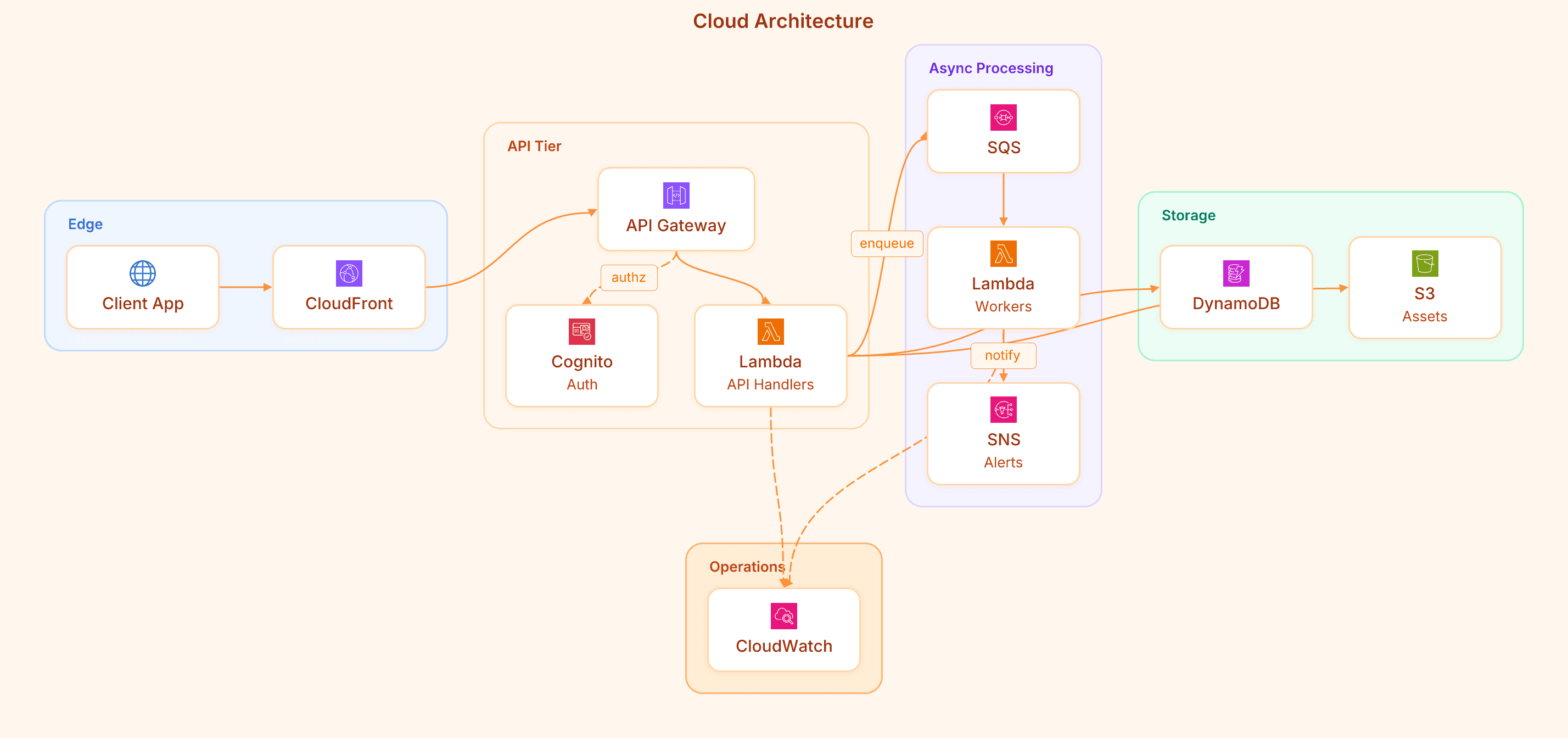
Task: Click the Lambda Workers orange icon
Action: click(x=1003, y=254)
